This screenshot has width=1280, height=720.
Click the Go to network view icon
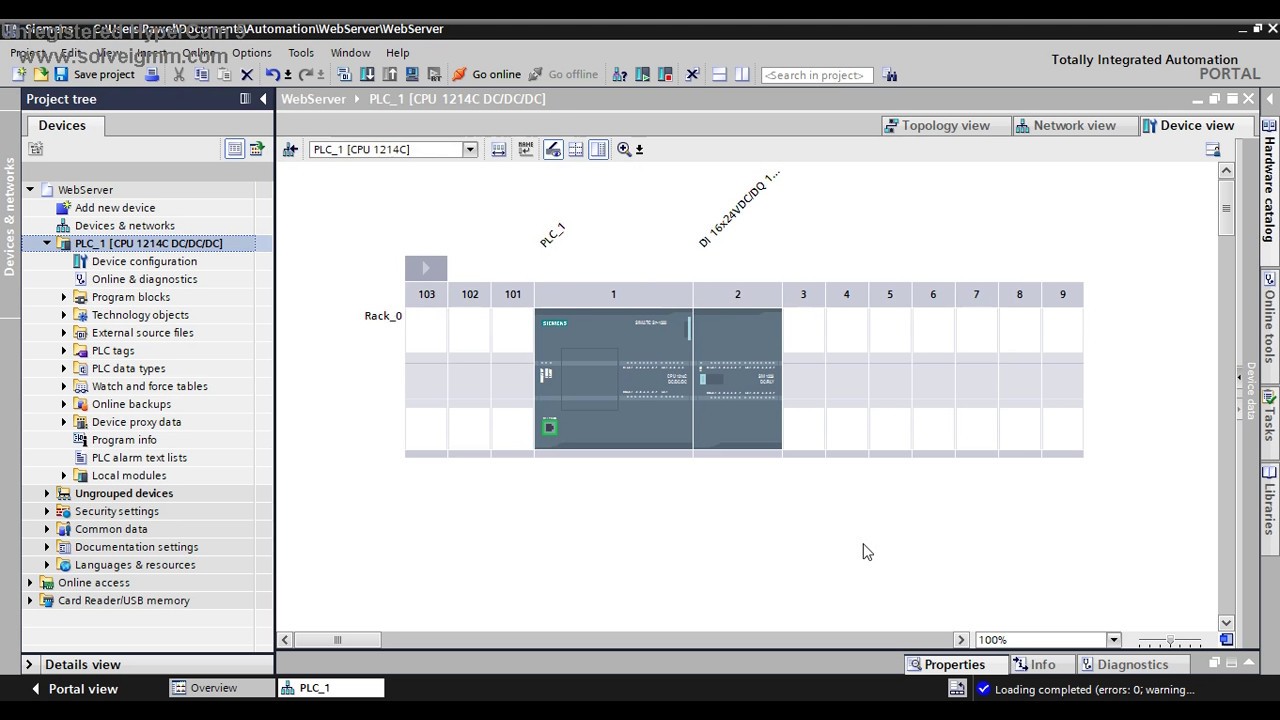[290, 149]
